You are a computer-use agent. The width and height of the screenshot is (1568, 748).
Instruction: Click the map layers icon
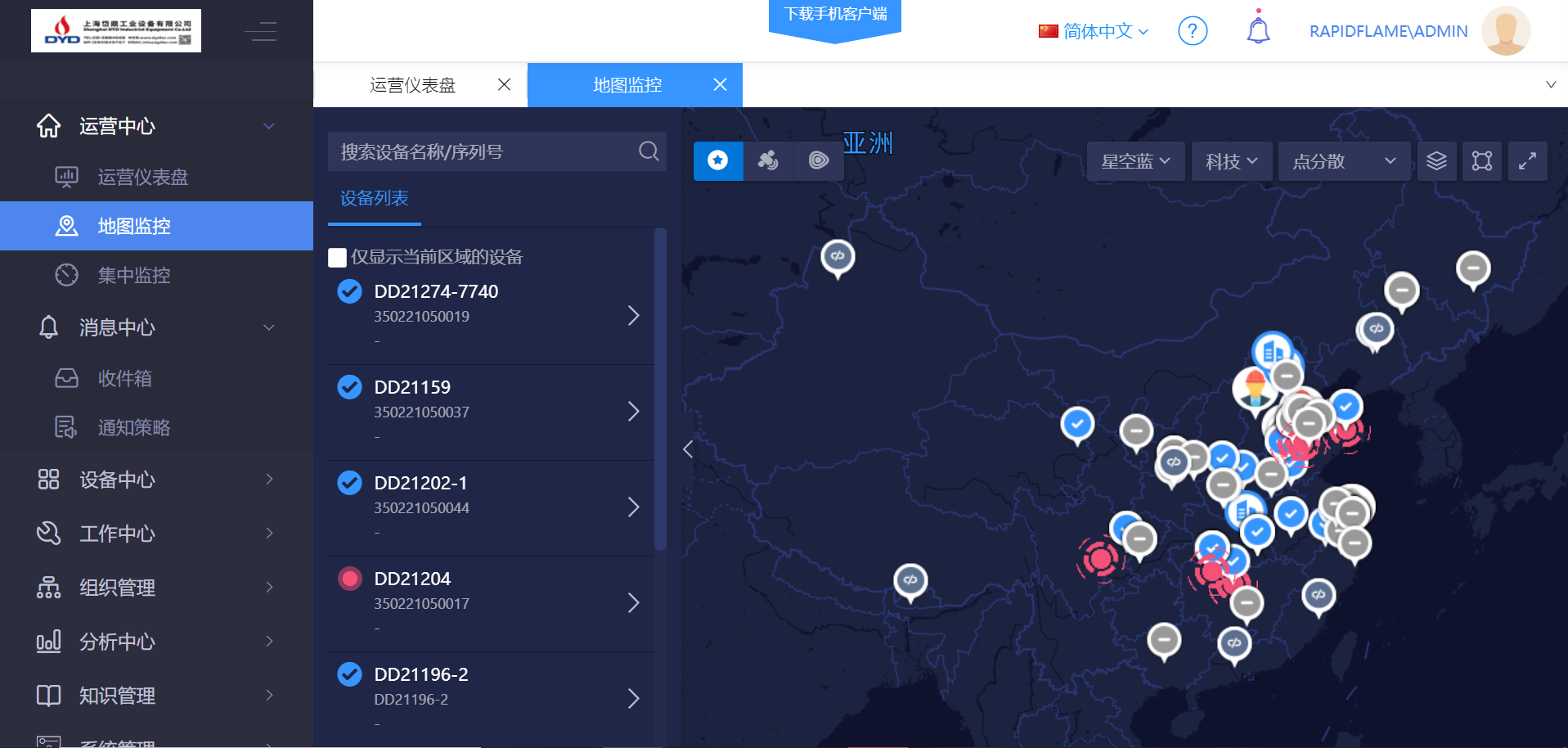click(1436, 161)
